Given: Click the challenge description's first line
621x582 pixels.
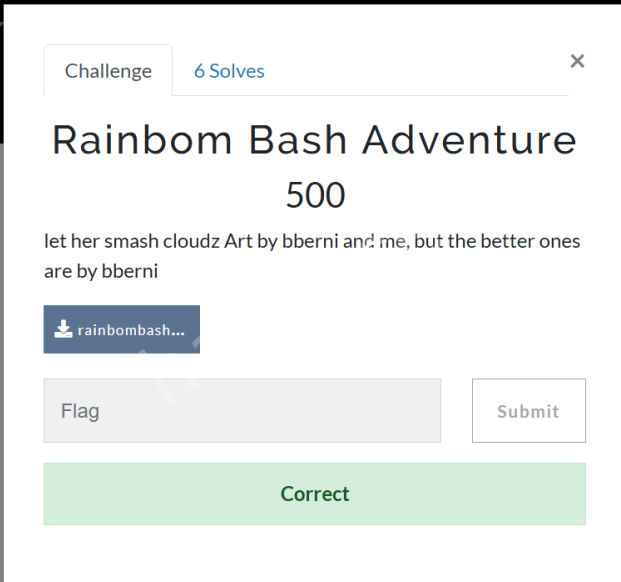Looking at the screenshot, I should (312, 242).
